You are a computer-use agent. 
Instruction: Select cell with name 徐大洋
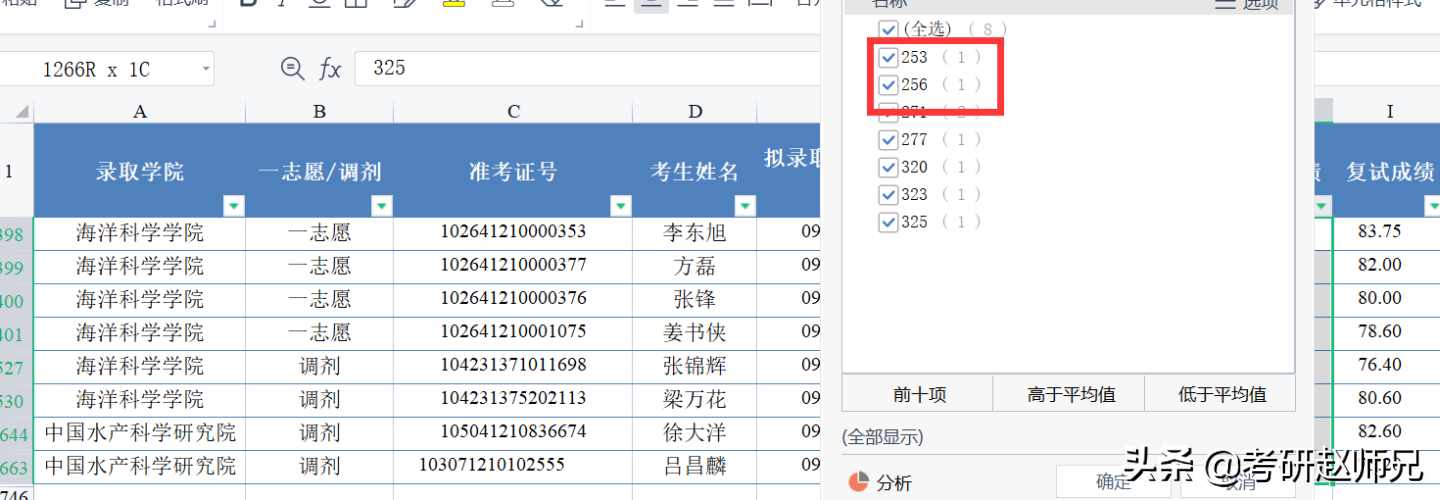695,433
